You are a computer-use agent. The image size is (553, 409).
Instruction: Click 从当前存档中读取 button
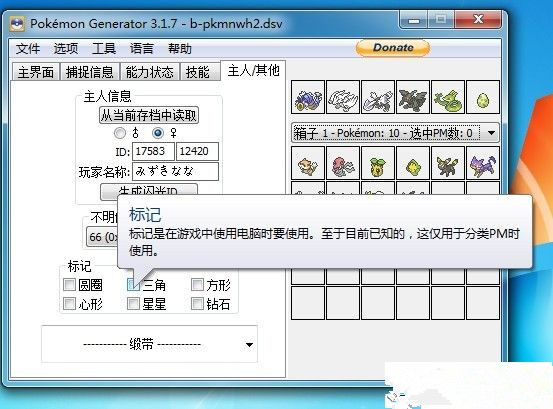pyautogui.click(x=149, y=115)
